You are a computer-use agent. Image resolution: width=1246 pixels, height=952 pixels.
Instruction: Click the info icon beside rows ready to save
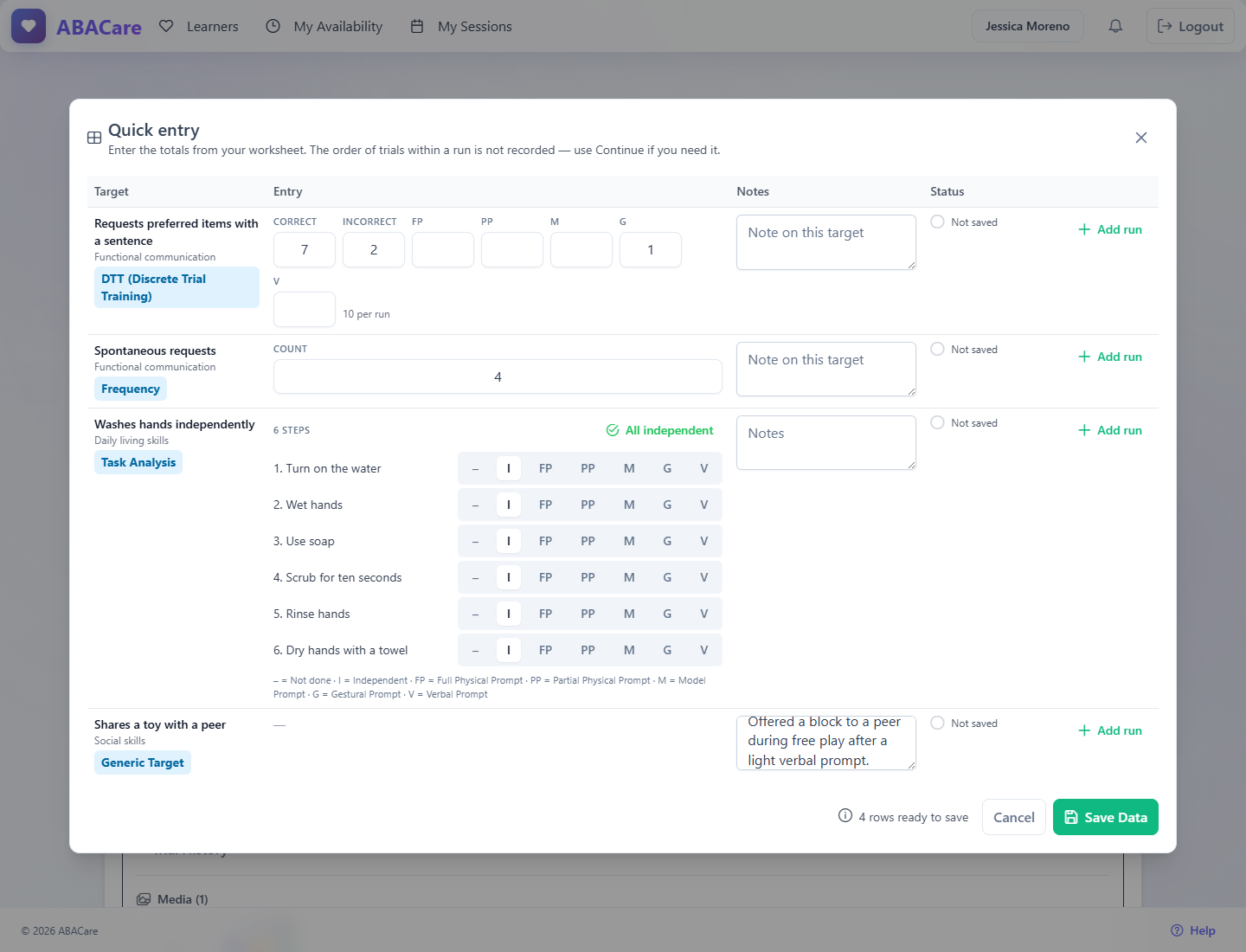[845, 816]
